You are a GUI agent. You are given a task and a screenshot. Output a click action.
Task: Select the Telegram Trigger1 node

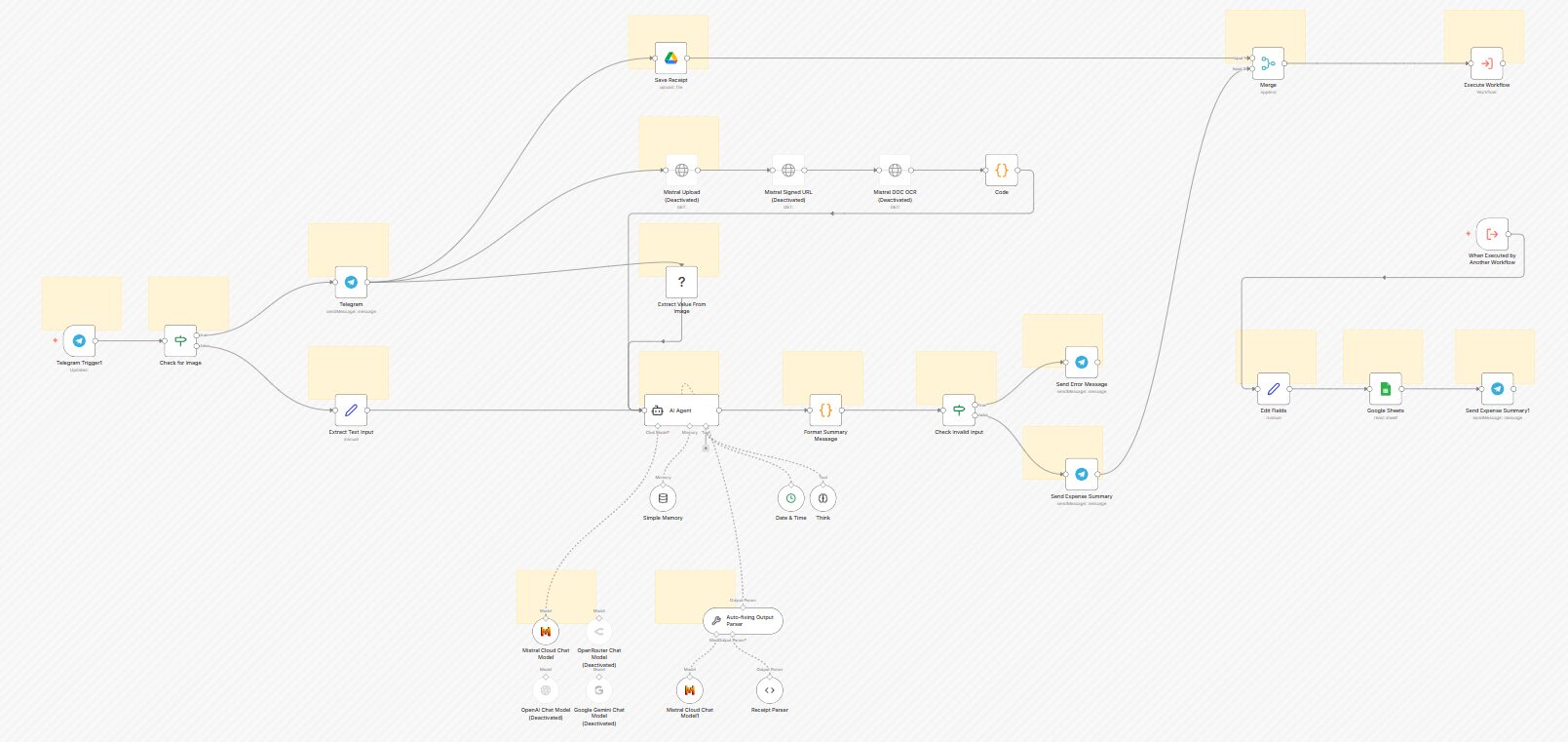tap(79, 341)
